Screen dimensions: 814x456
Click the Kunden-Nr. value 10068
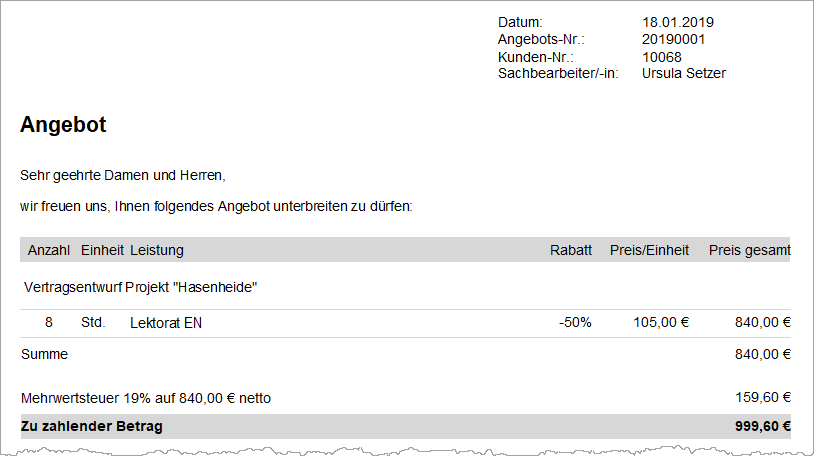click(x=661, y=57)
